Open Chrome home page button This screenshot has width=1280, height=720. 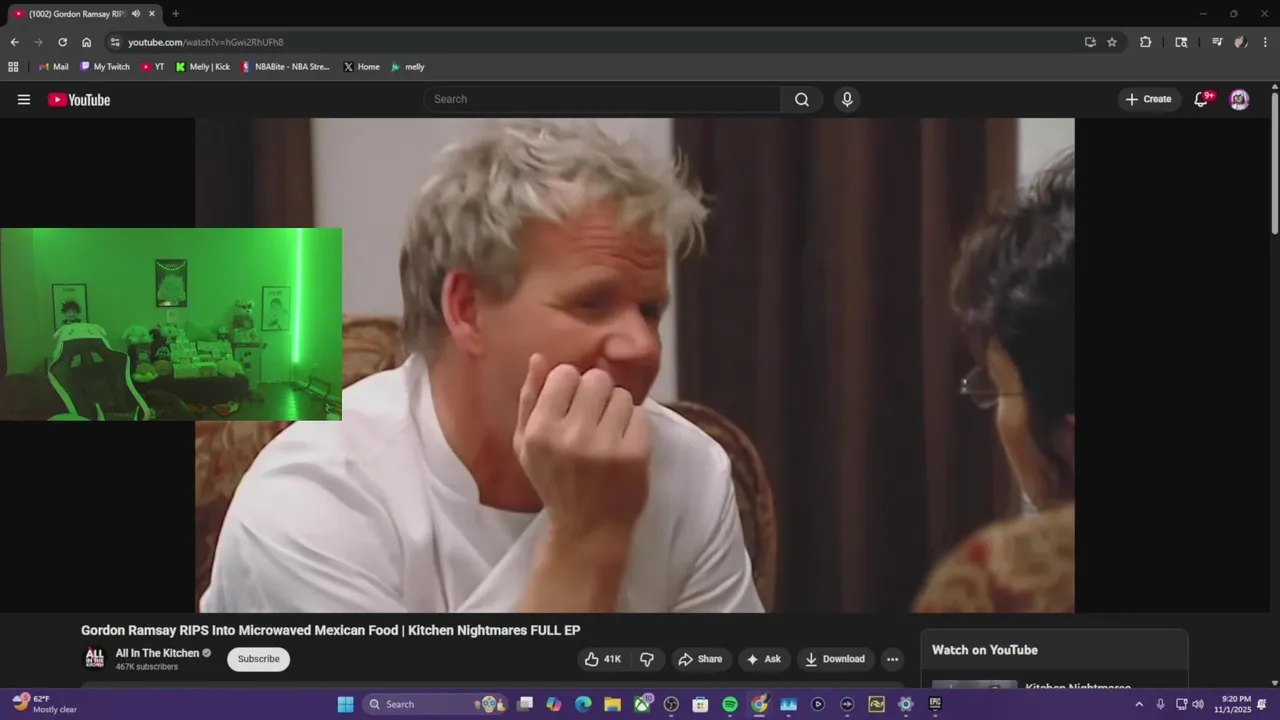pyautogui.click(x=86, y=42)
